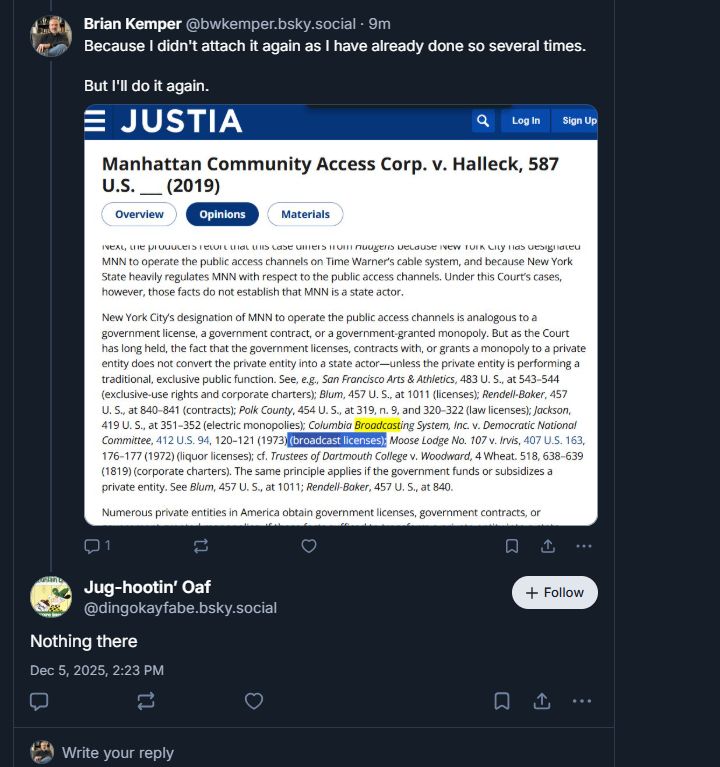The height and width of the screenshot is (767, 720).
Task: Bookmark Brian Kemper's post
Action: 512,546
